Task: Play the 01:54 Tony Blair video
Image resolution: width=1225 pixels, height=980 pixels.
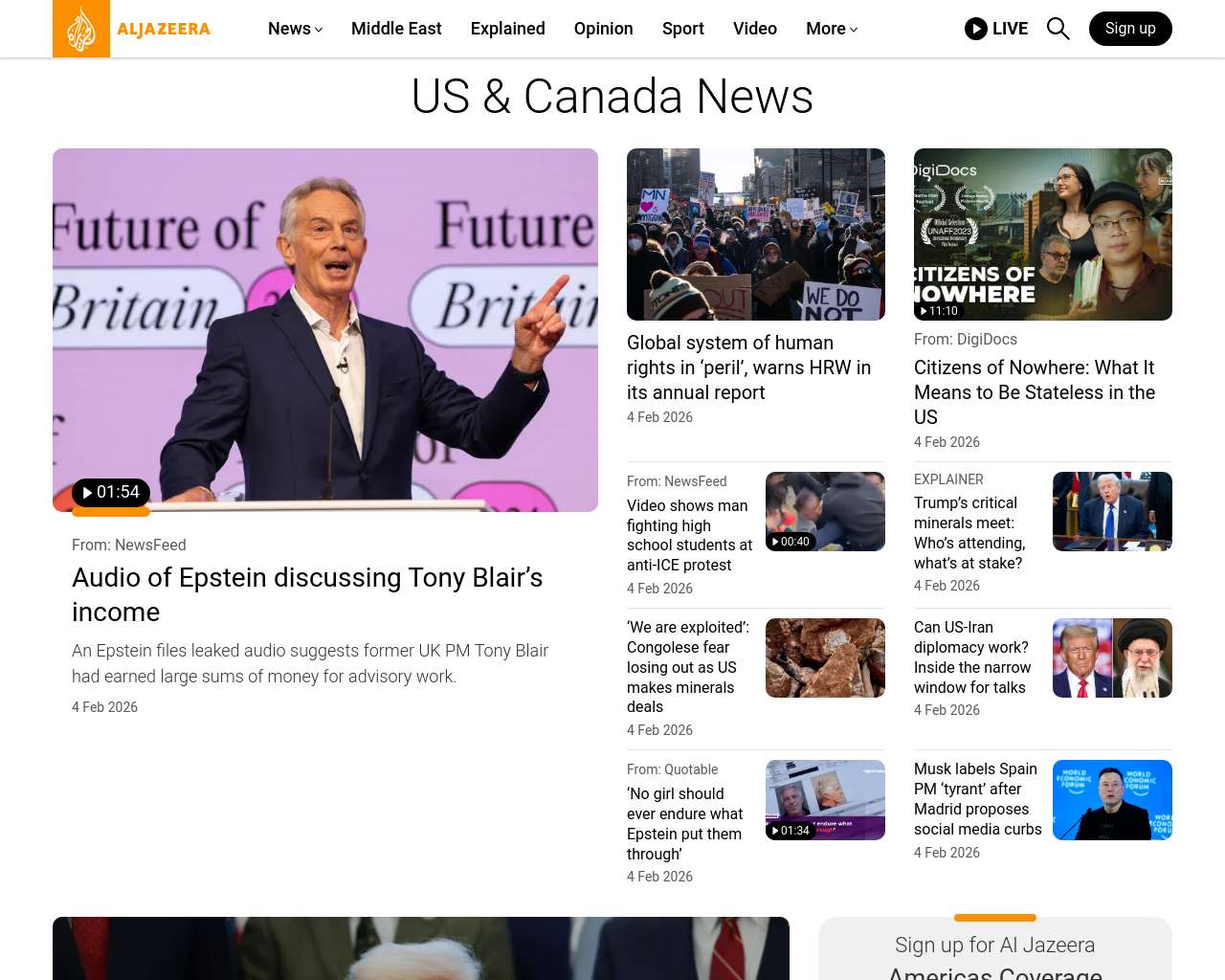Action: [111, 493]
